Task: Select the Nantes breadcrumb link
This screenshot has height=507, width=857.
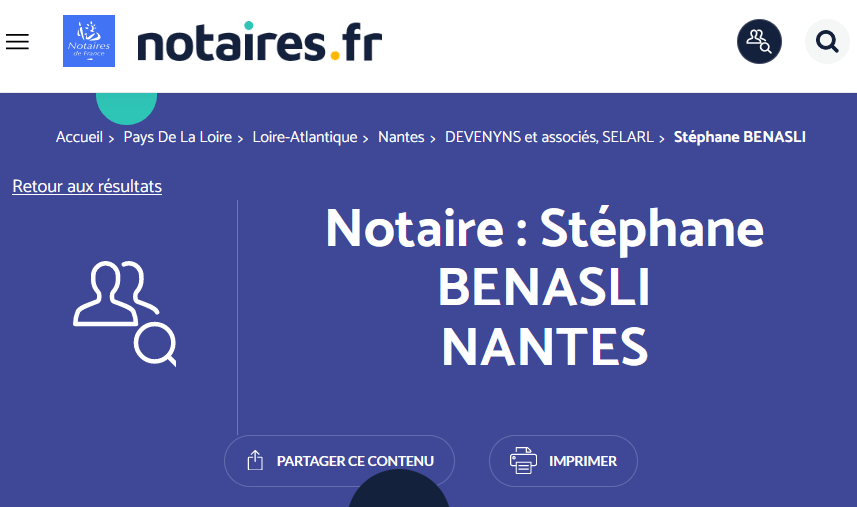Action: pos(401,137)
